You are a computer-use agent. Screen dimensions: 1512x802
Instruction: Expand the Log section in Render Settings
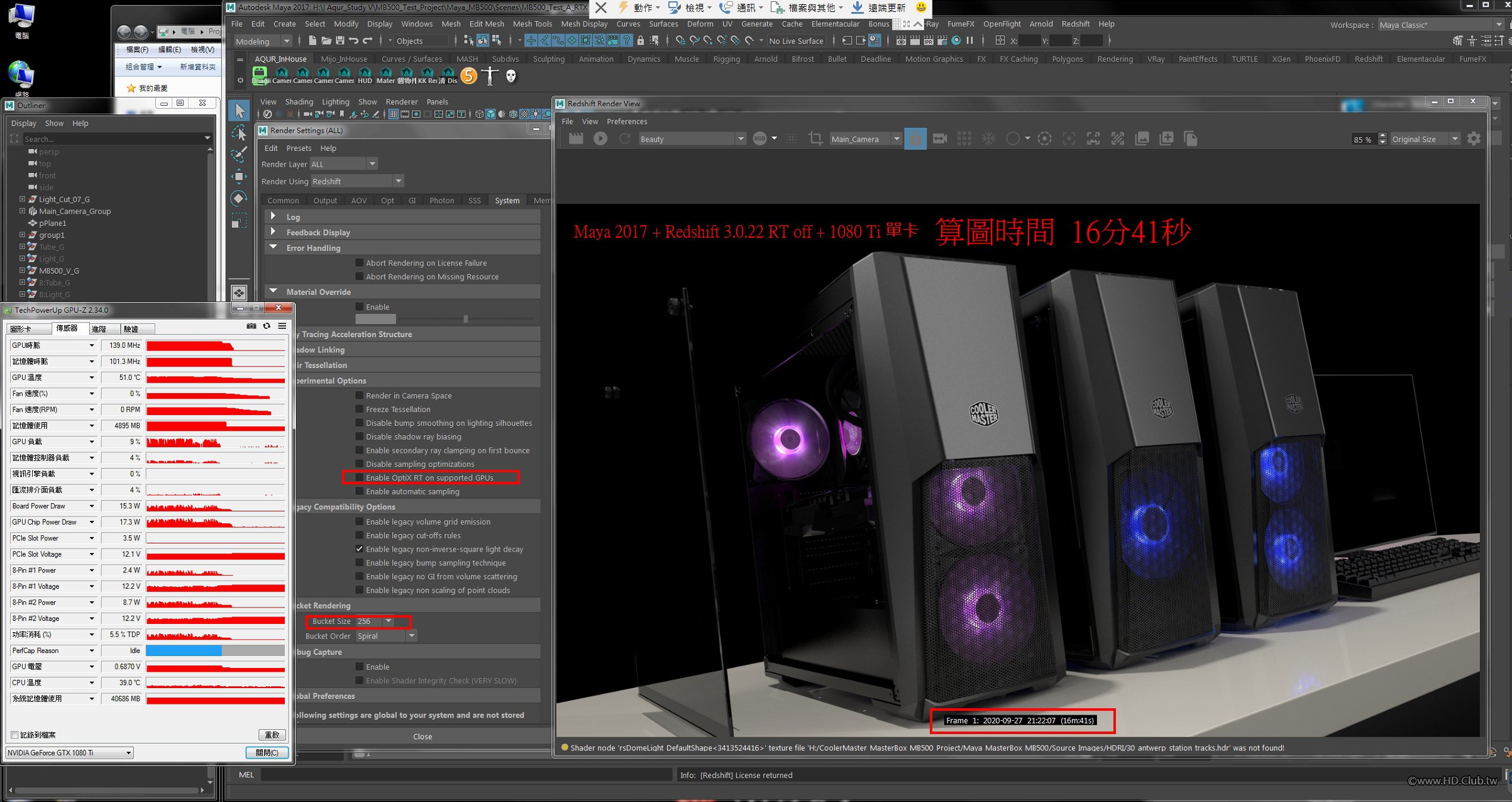pyautogui.click(x=273, y=216)
